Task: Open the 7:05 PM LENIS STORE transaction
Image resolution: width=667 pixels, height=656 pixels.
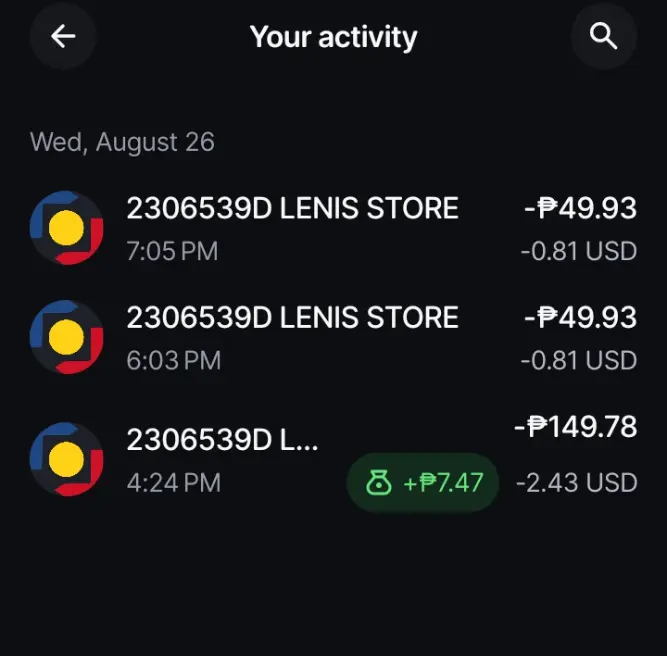Action: pos(334,228)
